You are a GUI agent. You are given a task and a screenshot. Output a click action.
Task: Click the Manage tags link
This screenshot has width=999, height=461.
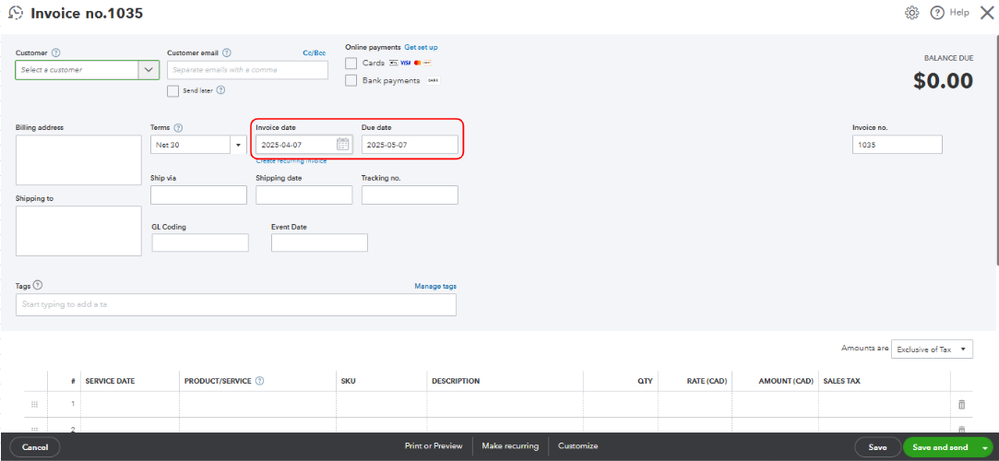[x=435, y=287]
